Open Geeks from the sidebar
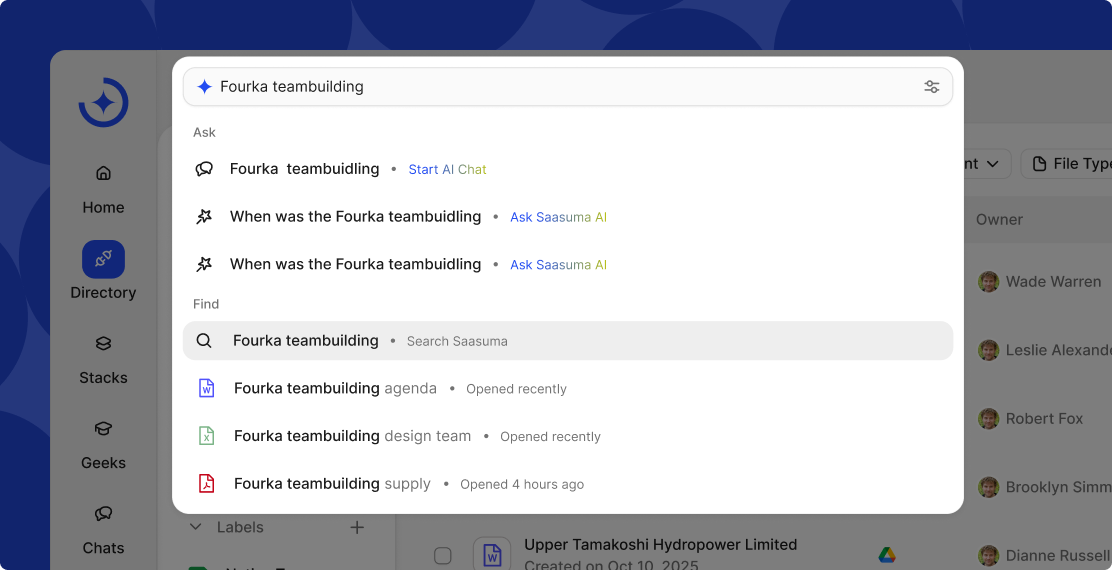This screenshot has height=570, width=1112. (x=103, y=444)
